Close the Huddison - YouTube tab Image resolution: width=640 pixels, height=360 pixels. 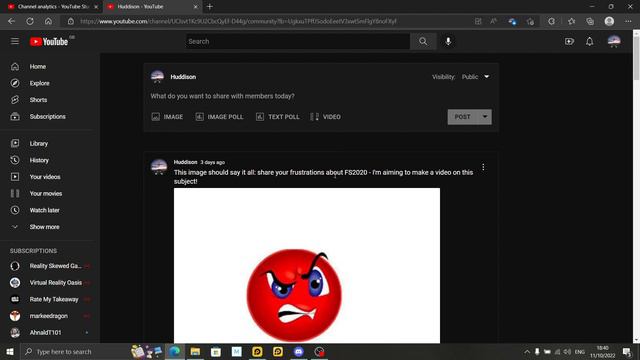[x=196, y=7]
